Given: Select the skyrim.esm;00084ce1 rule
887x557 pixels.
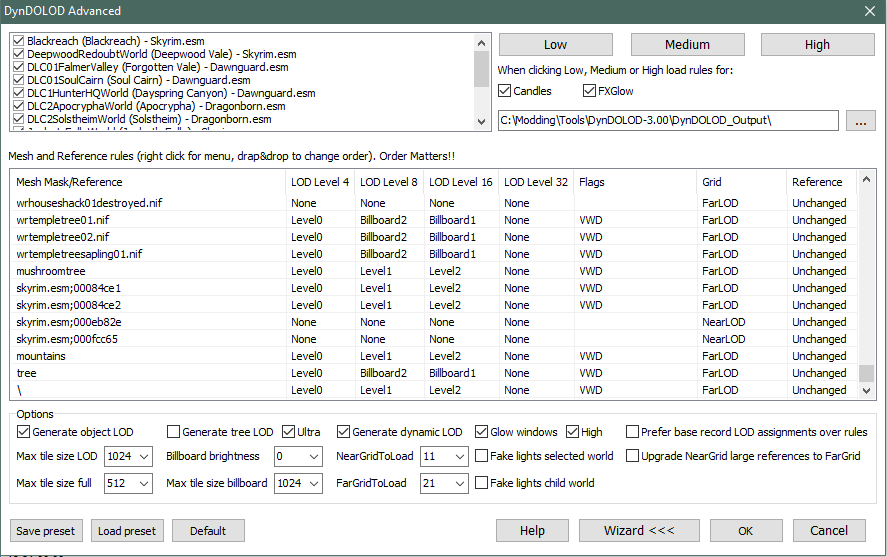Looking at the screenshot, I should click(433, 288).
